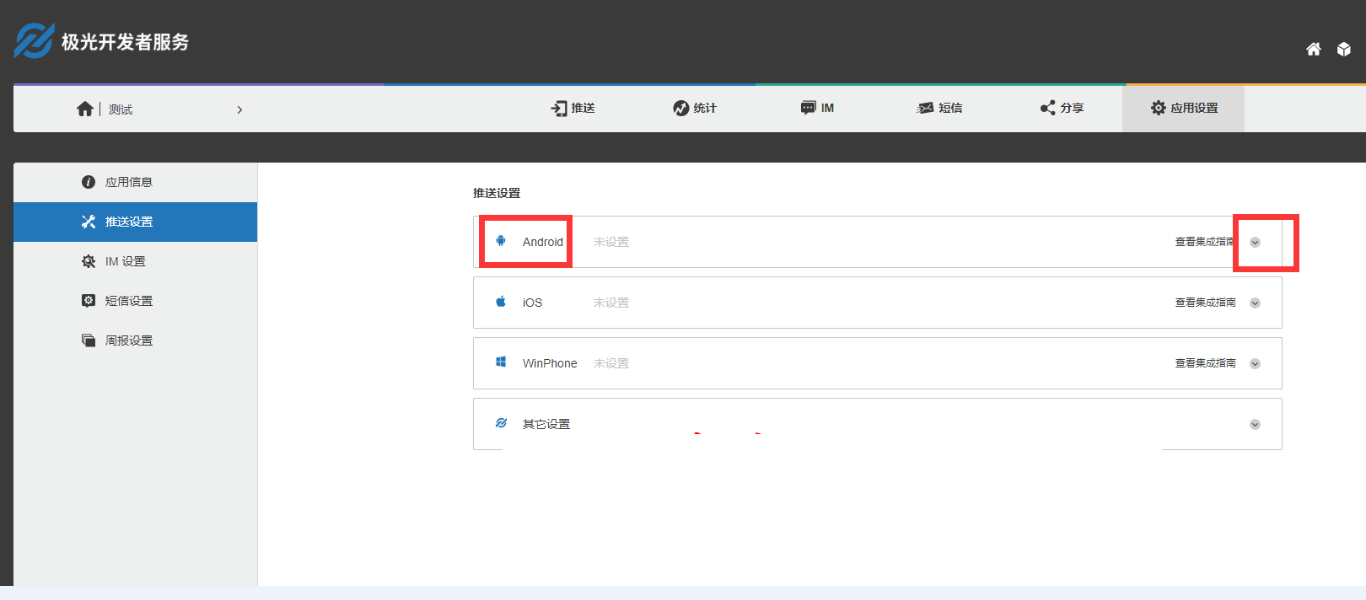Screen dimensions: 1366x600
Task: Click the Jiguang logo icon
Action: pos(33,41)
